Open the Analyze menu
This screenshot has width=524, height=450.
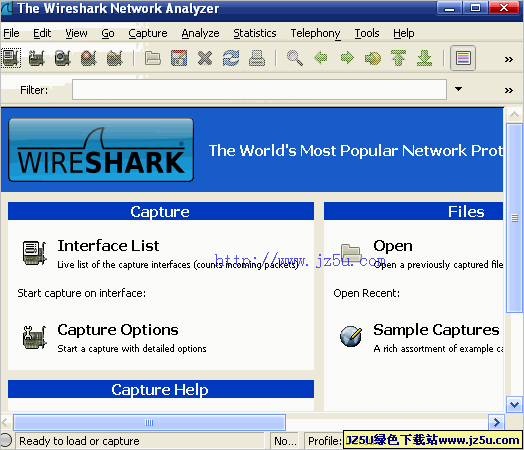click(x=201, y=33)
